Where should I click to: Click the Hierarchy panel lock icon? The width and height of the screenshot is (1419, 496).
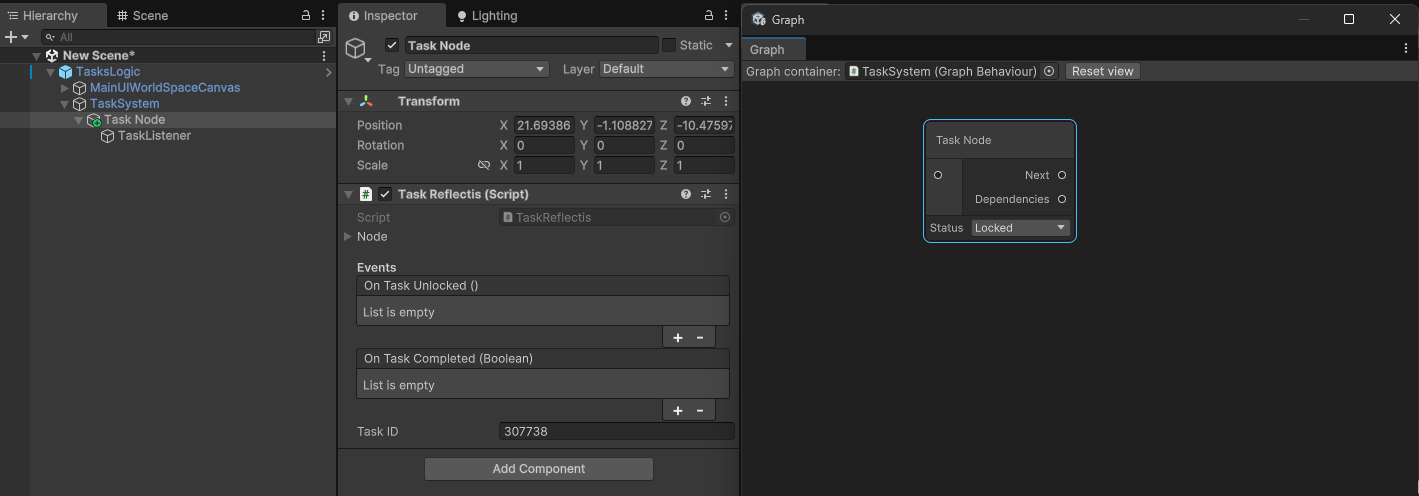(x=306, y=16)
